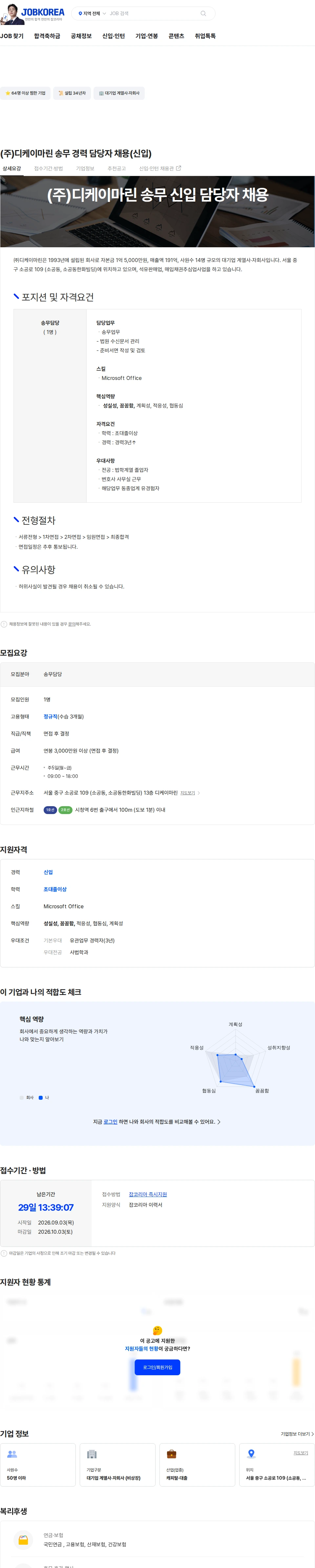Click the 회사 legend swatch
Image resolution: width=315 pixels, height=1568 pixels.
21,1097
